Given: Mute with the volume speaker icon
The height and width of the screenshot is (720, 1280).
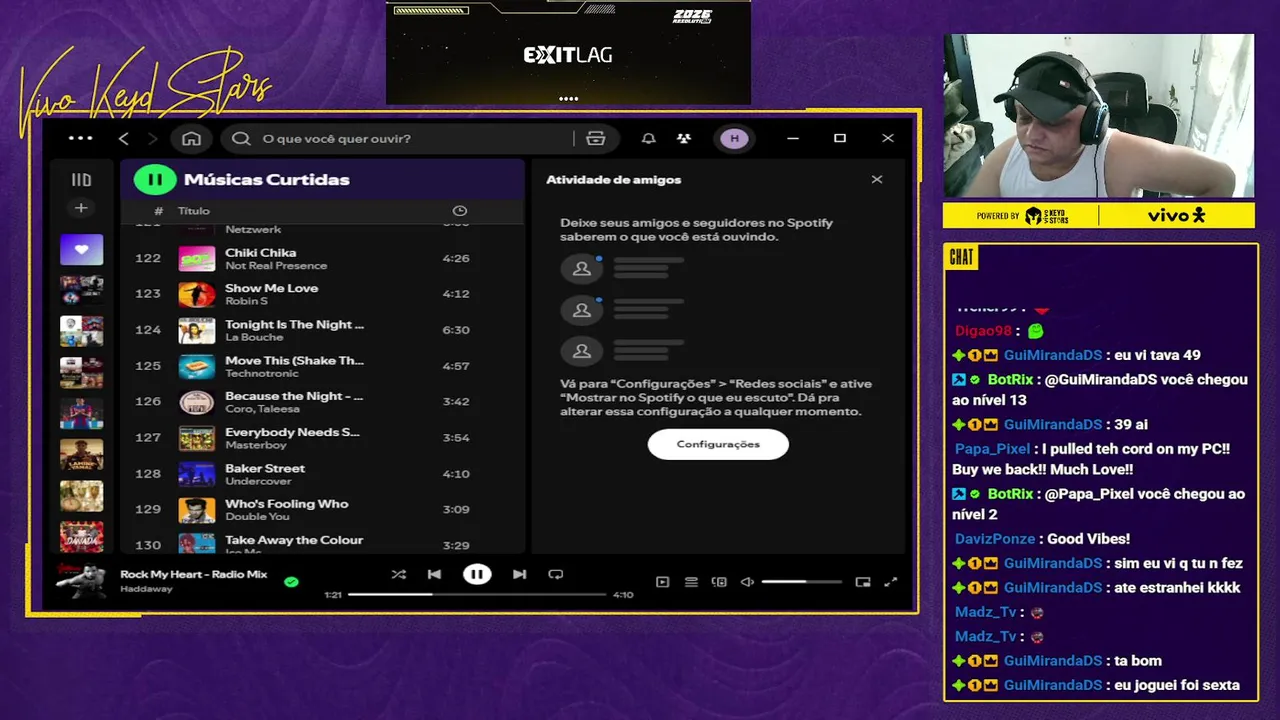Looking at the screenshot, I should 746,582.
